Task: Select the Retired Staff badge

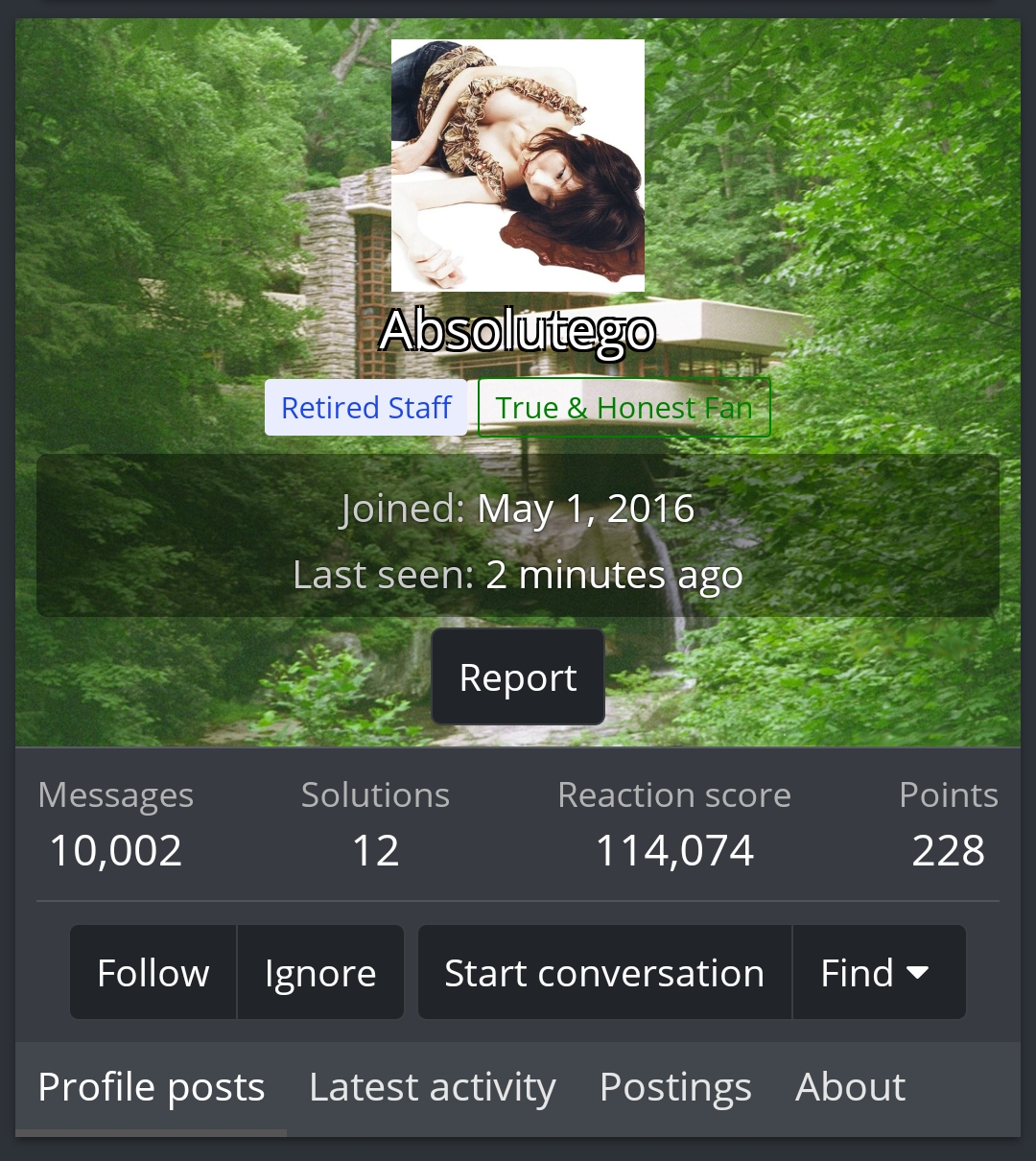Action: (366, 408)
